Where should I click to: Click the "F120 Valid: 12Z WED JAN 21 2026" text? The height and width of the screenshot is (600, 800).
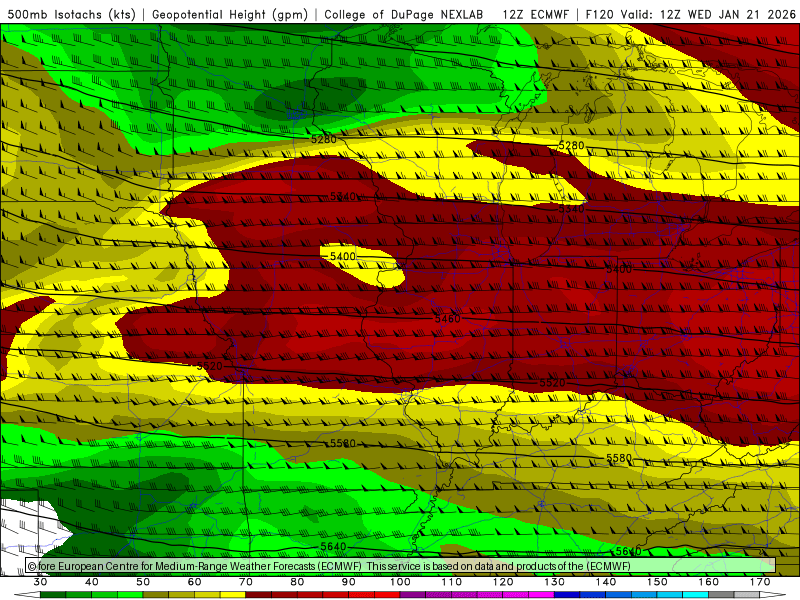tap(691, 14)
